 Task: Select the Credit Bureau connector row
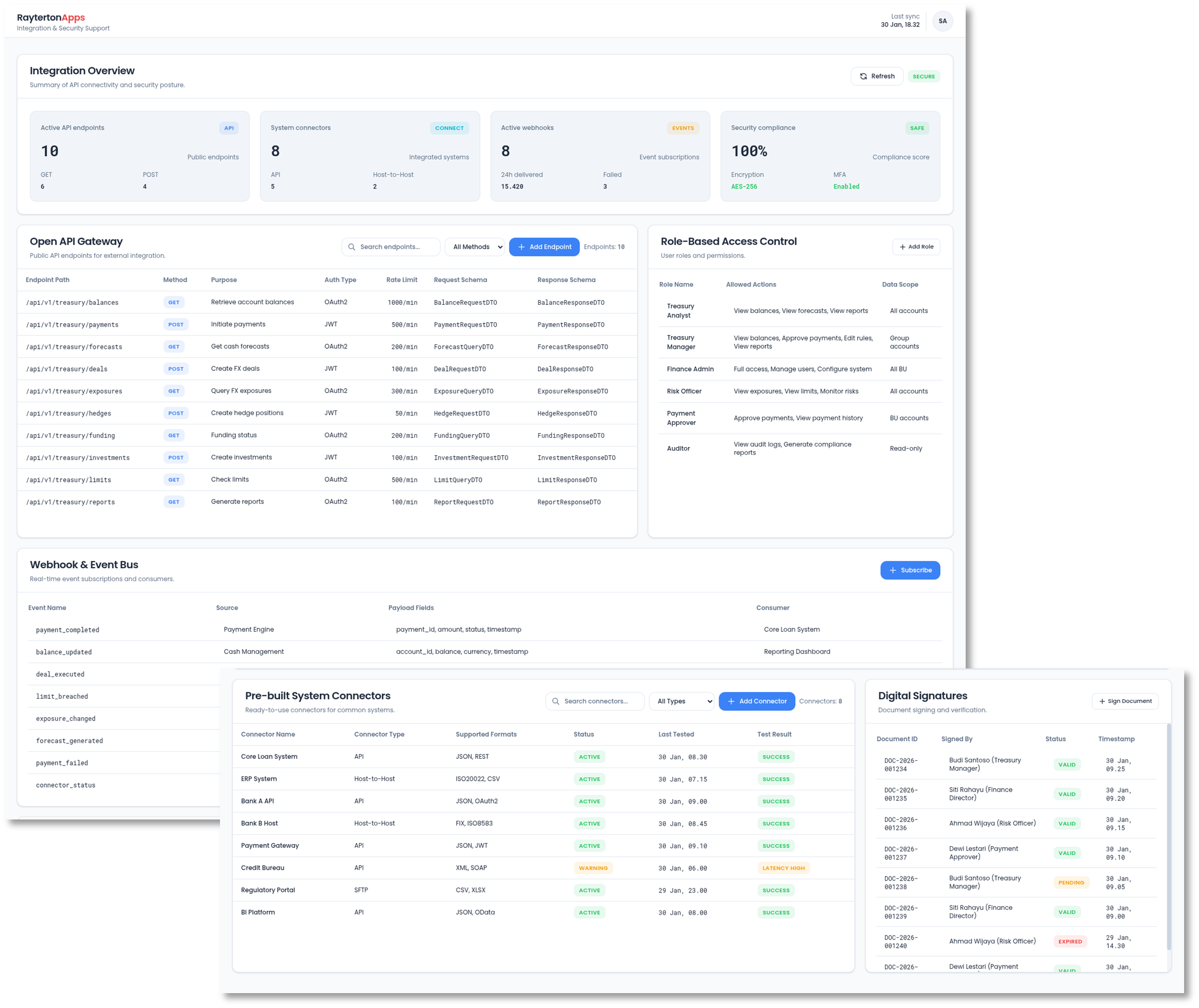pyautogui.click(x=263, y=867)
